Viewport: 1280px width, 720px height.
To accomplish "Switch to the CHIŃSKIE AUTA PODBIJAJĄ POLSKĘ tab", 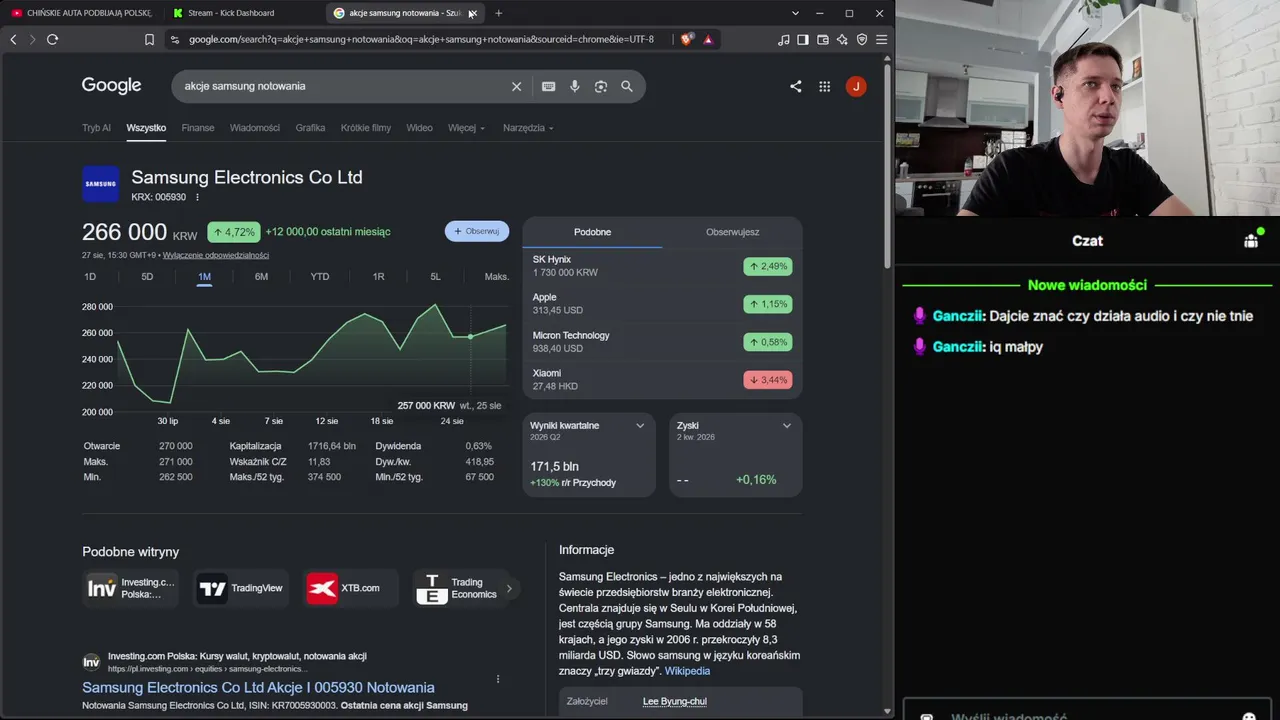I will coord(81,13).
